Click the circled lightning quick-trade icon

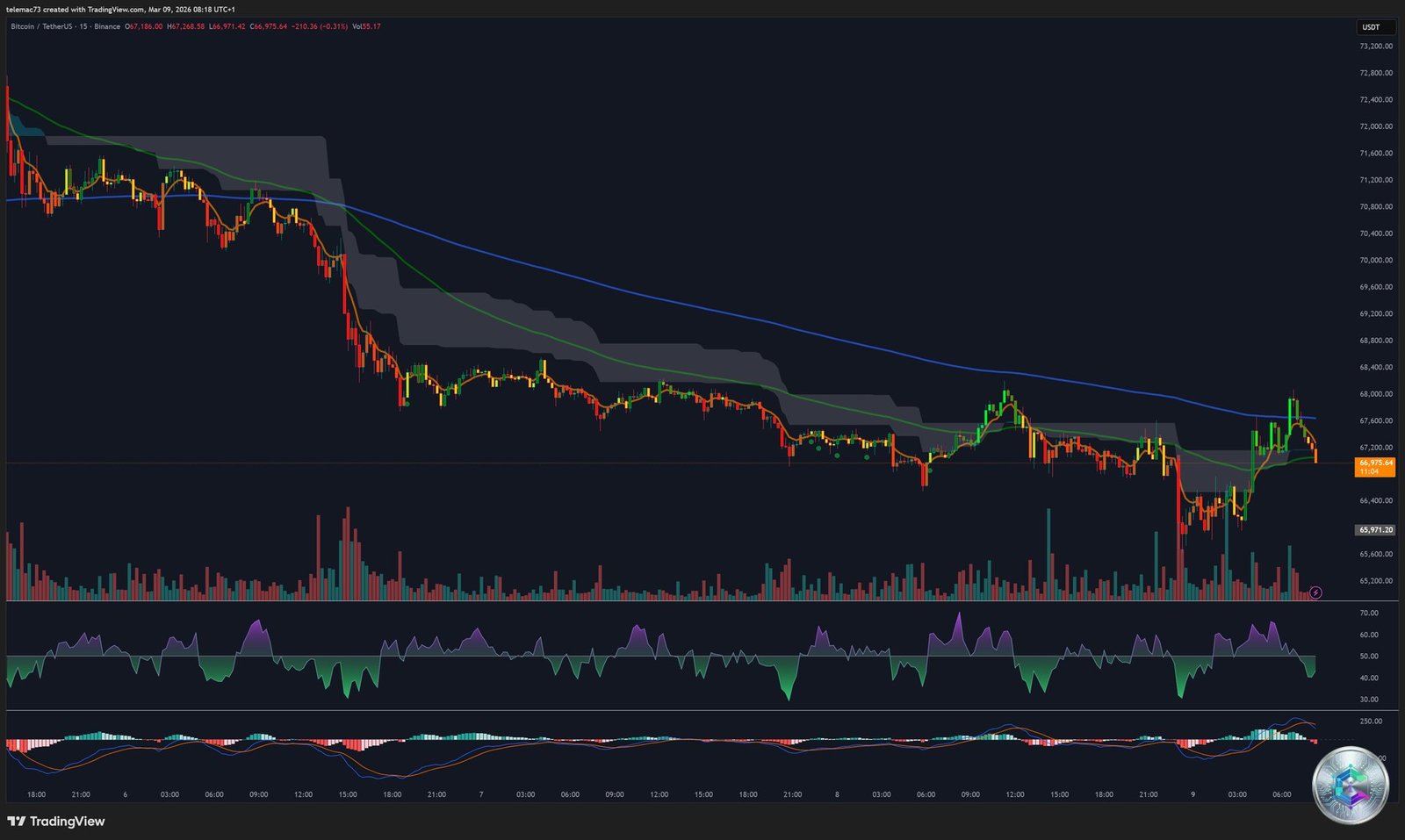[x=1315, y=592]
